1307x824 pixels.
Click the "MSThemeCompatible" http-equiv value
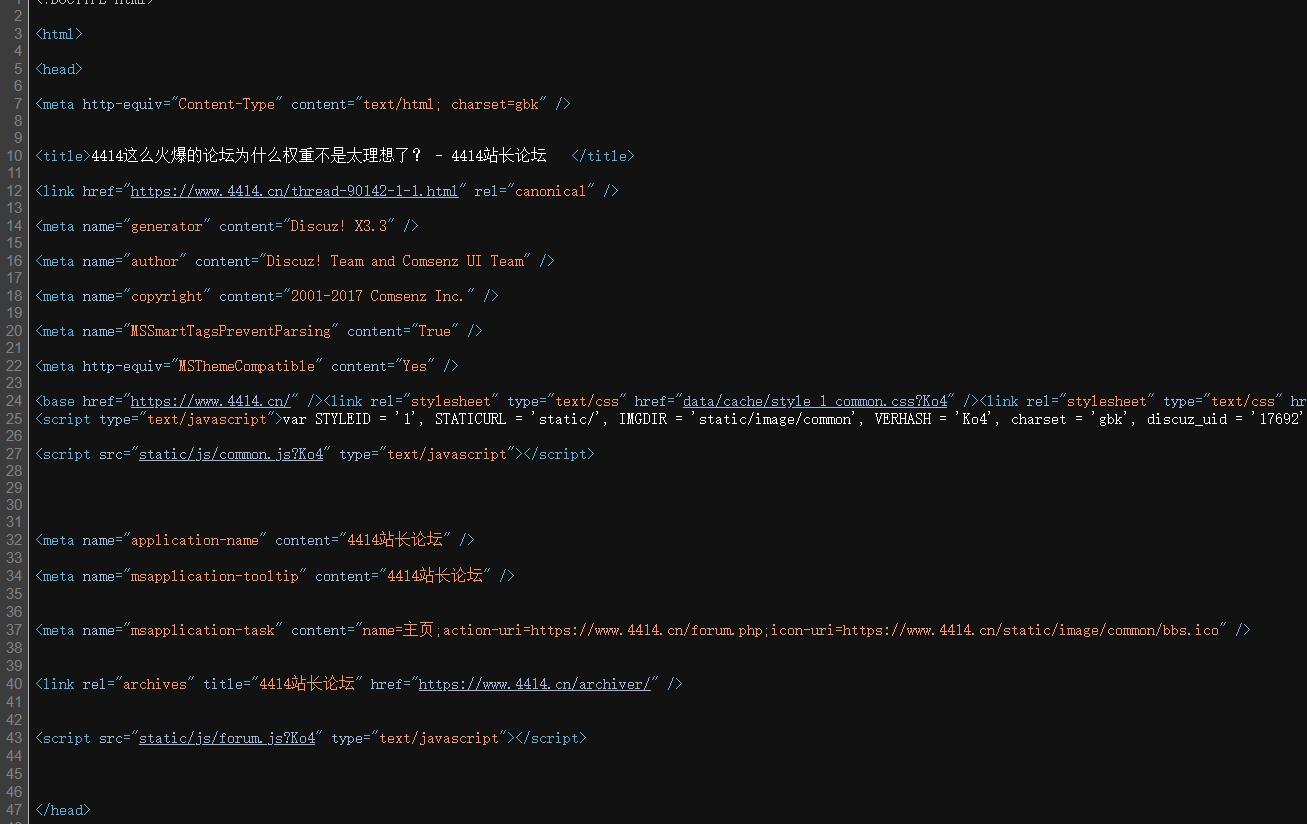246,366
